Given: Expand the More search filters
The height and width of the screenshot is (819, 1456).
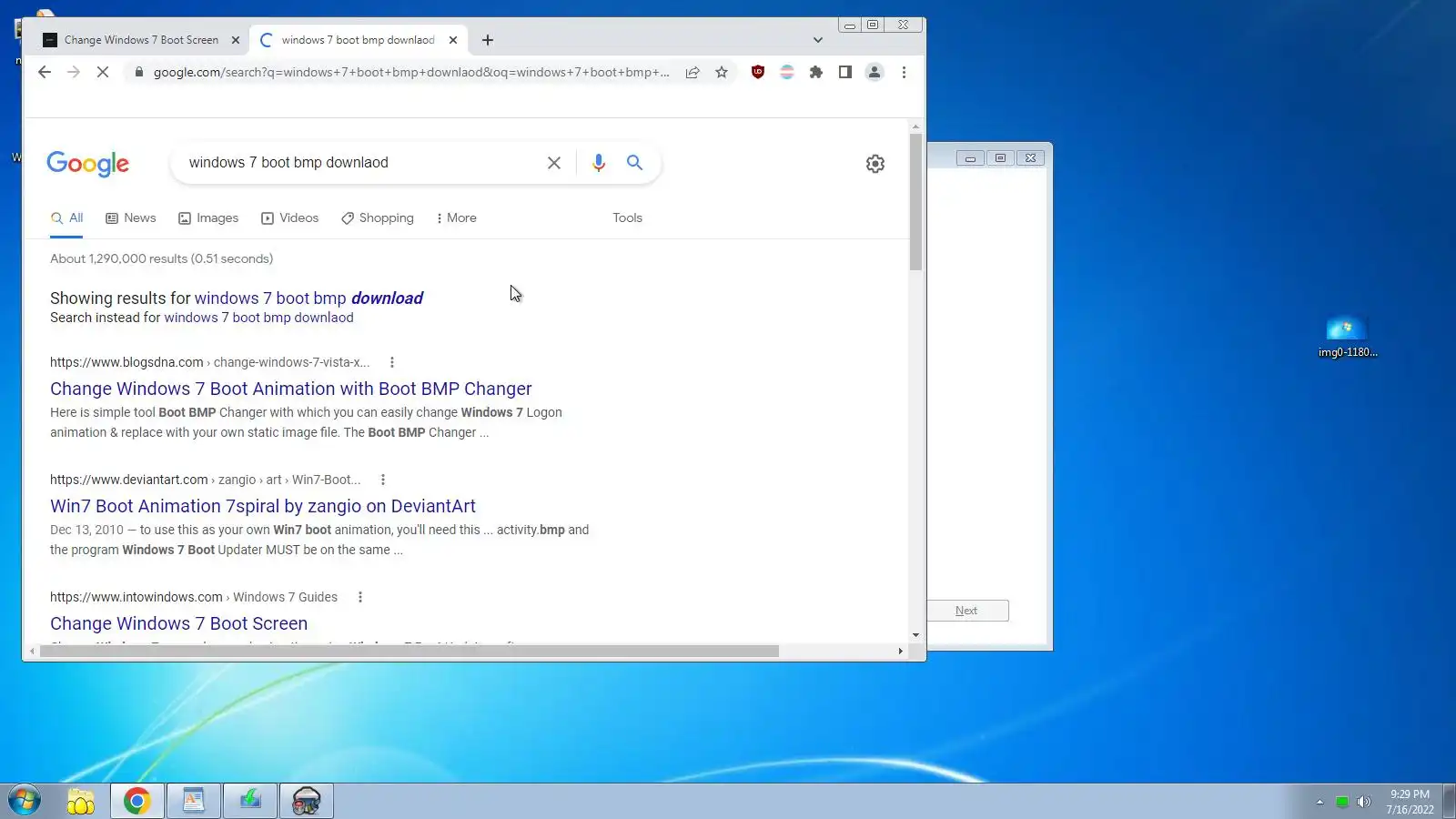Looking at the screenshot, I should [457, 218].
